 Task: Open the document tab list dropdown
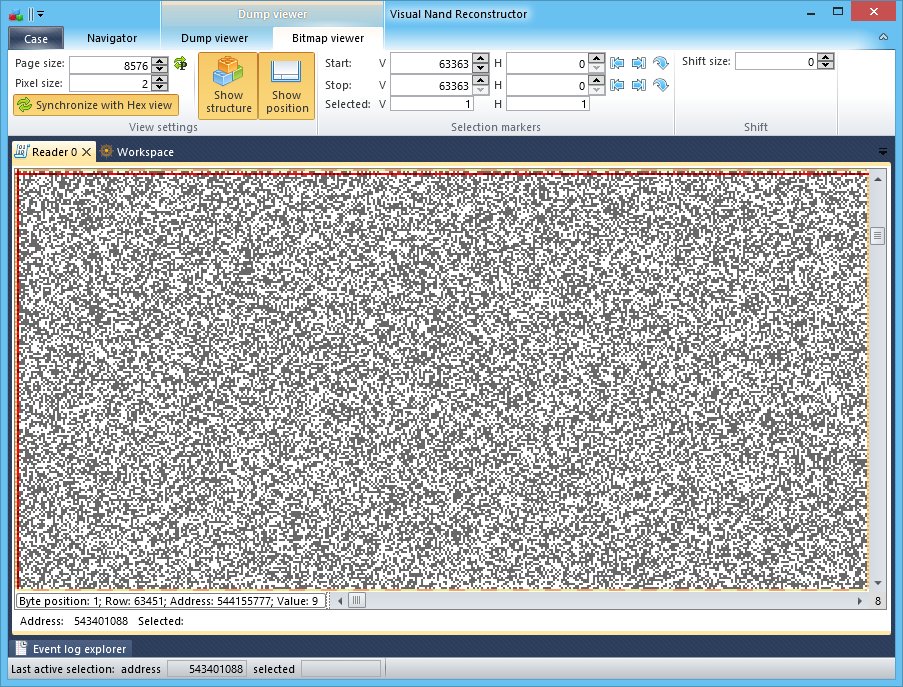[x=882, y=151]
